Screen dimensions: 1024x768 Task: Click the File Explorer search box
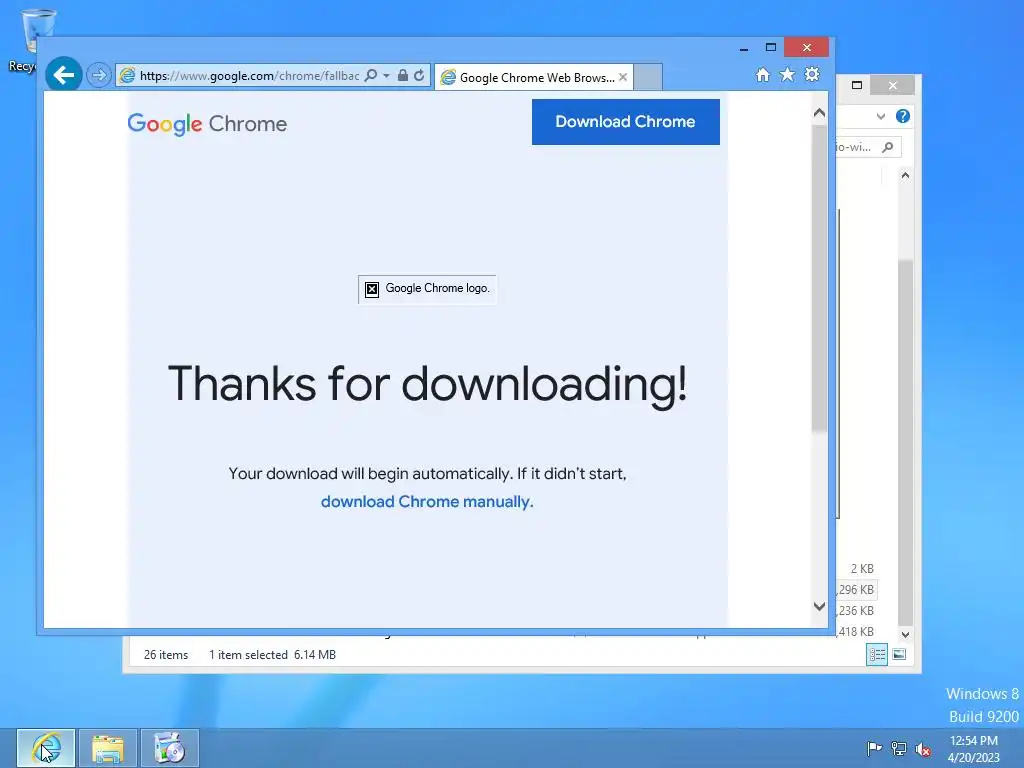[867, 148]
